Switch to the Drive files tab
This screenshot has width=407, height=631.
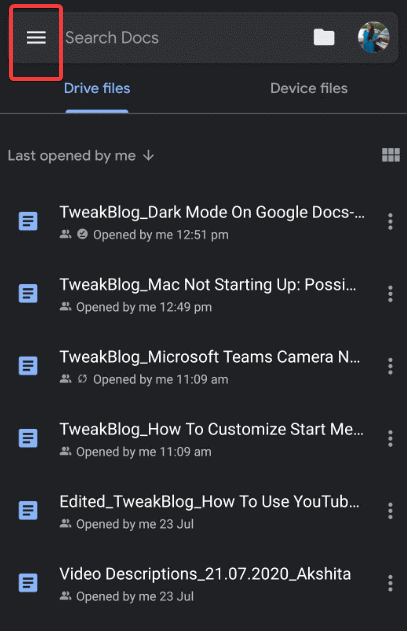pyautogui.click(x=97, y=88)
